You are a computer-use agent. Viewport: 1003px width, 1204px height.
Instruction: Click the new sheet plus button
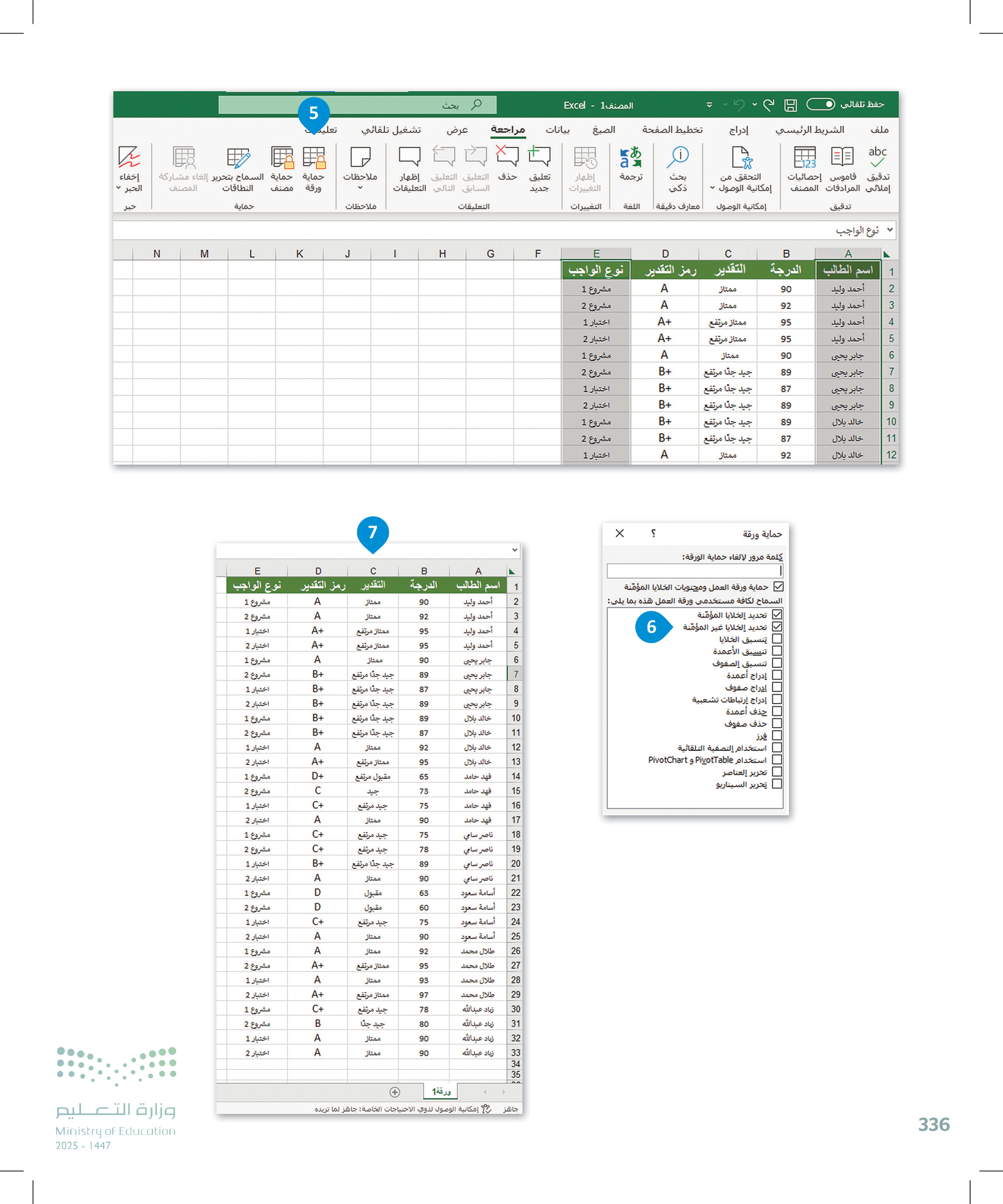[x=394, y=1092]
